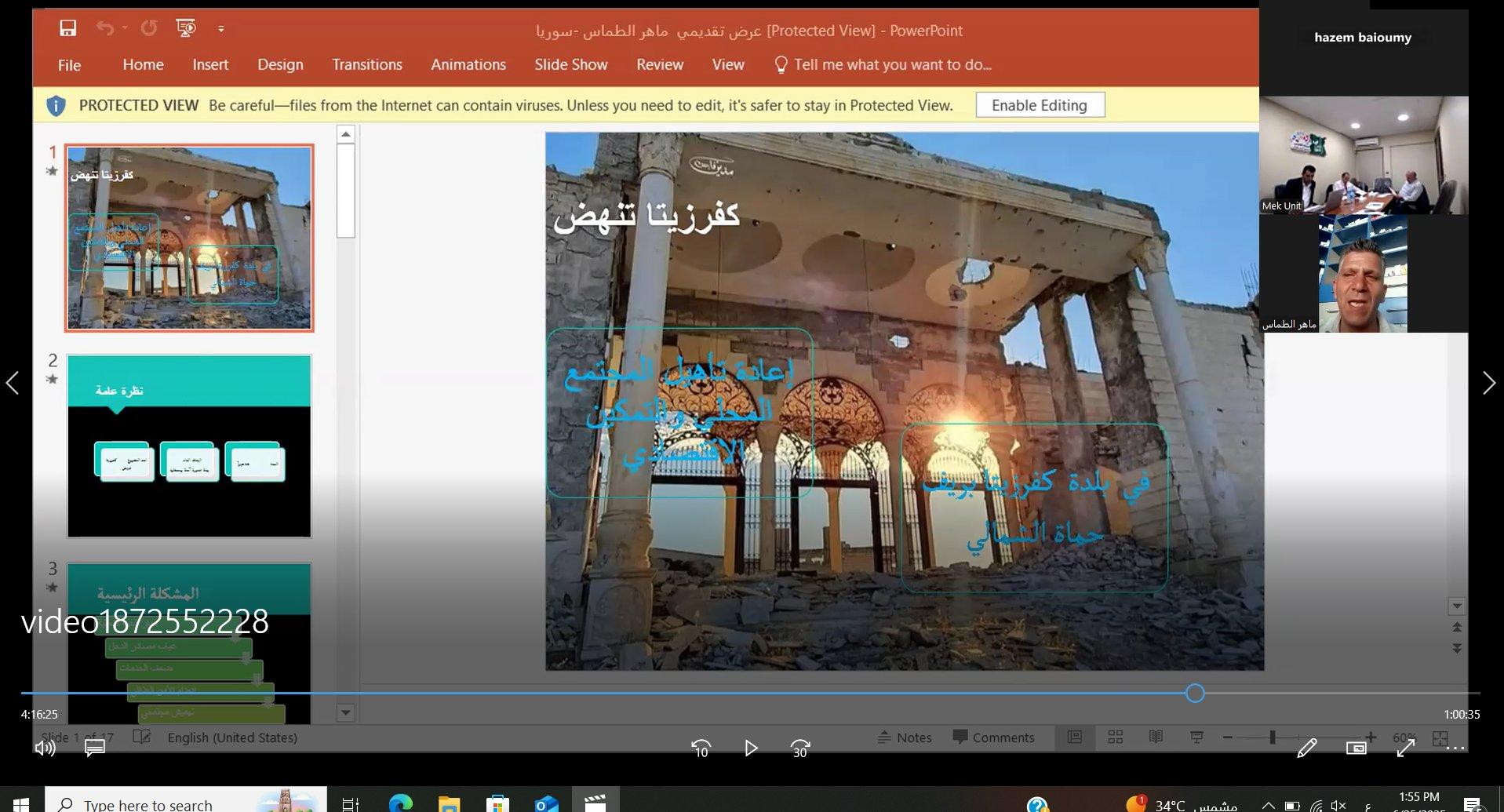Click the video seek bar handle
The width and height of the screenshot is (1504, 812).
1195,693
